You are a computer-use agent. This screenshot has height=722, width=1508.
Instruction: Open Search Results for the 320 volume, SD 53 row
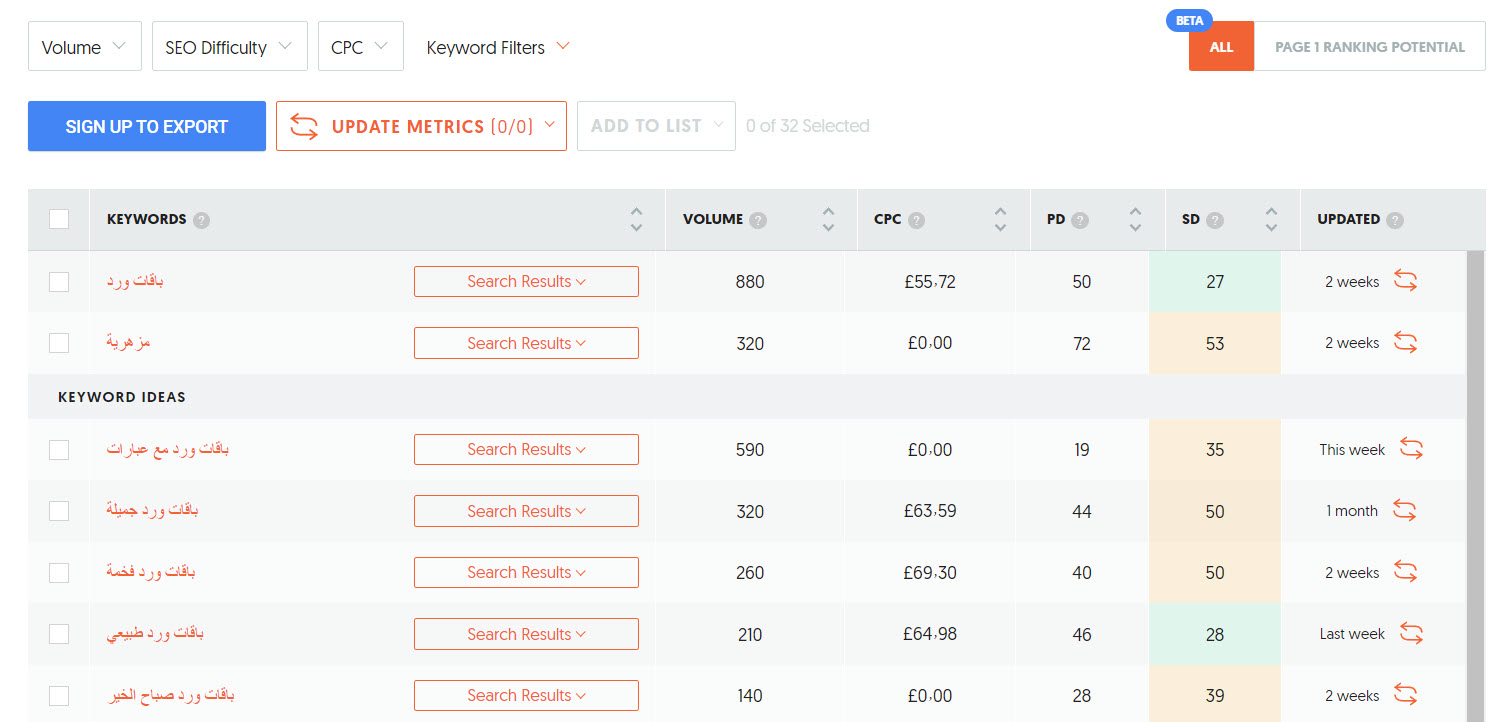tap(526, 343)
